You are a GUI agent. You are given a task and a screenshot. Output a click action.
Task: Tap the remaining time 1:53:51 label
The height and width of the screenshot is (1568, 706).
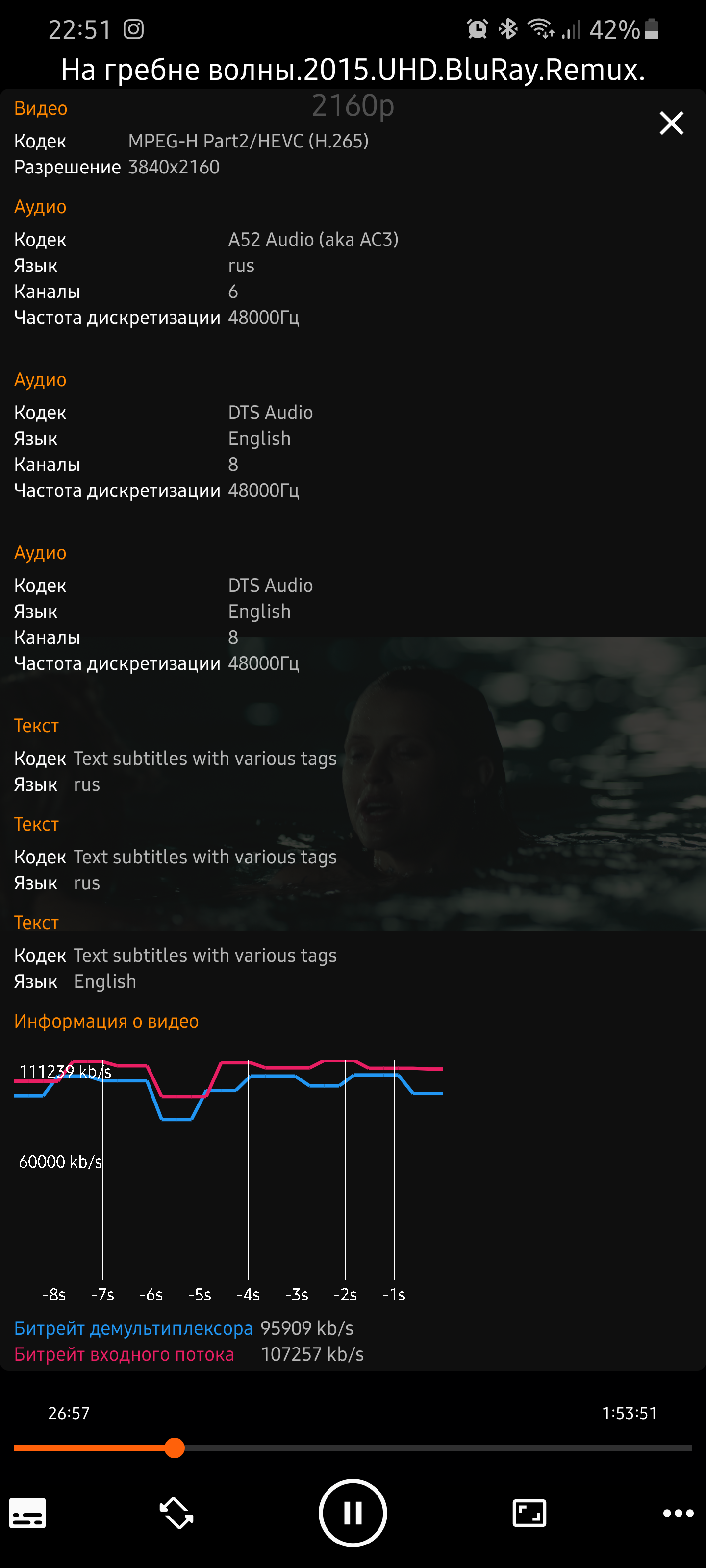click(629, 1413)
